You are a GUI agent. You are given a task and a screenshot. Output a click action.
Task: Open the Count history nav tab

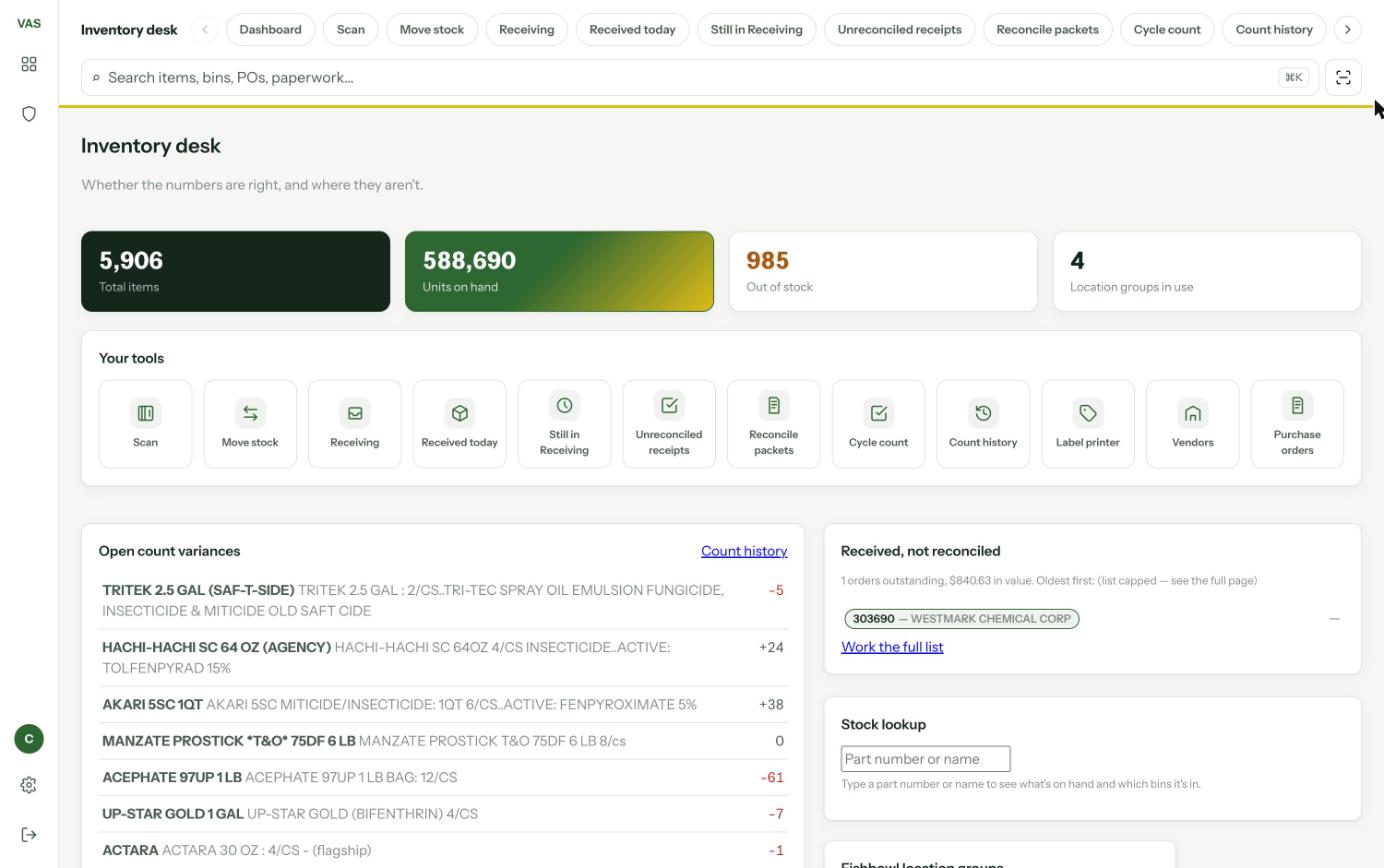pyautogui.click(x=1274, y=29)
